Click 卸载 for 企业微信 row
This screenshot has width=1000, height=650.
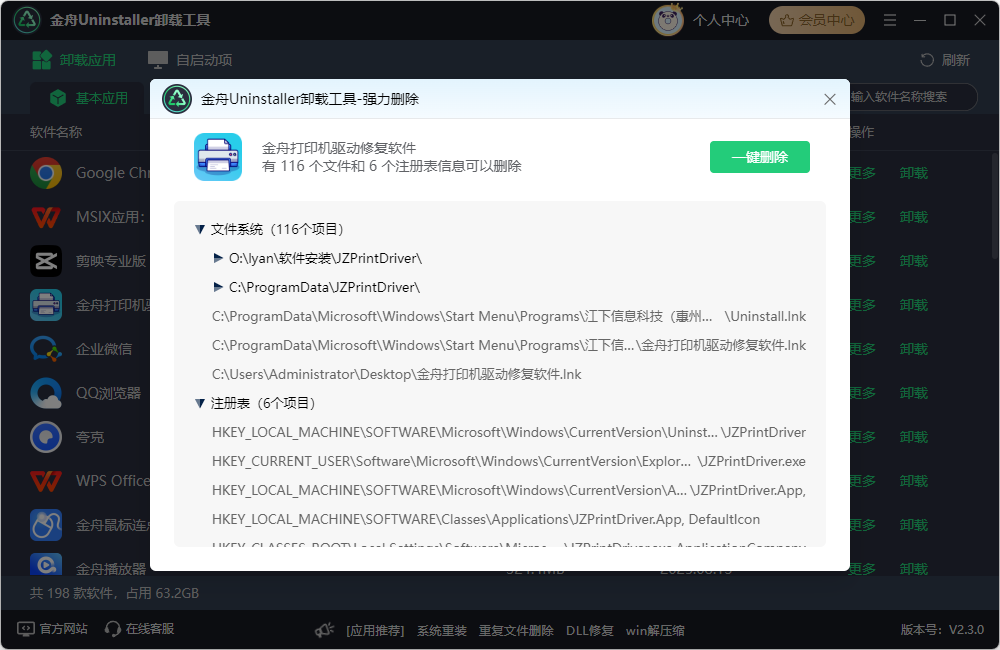pos(913,349)
